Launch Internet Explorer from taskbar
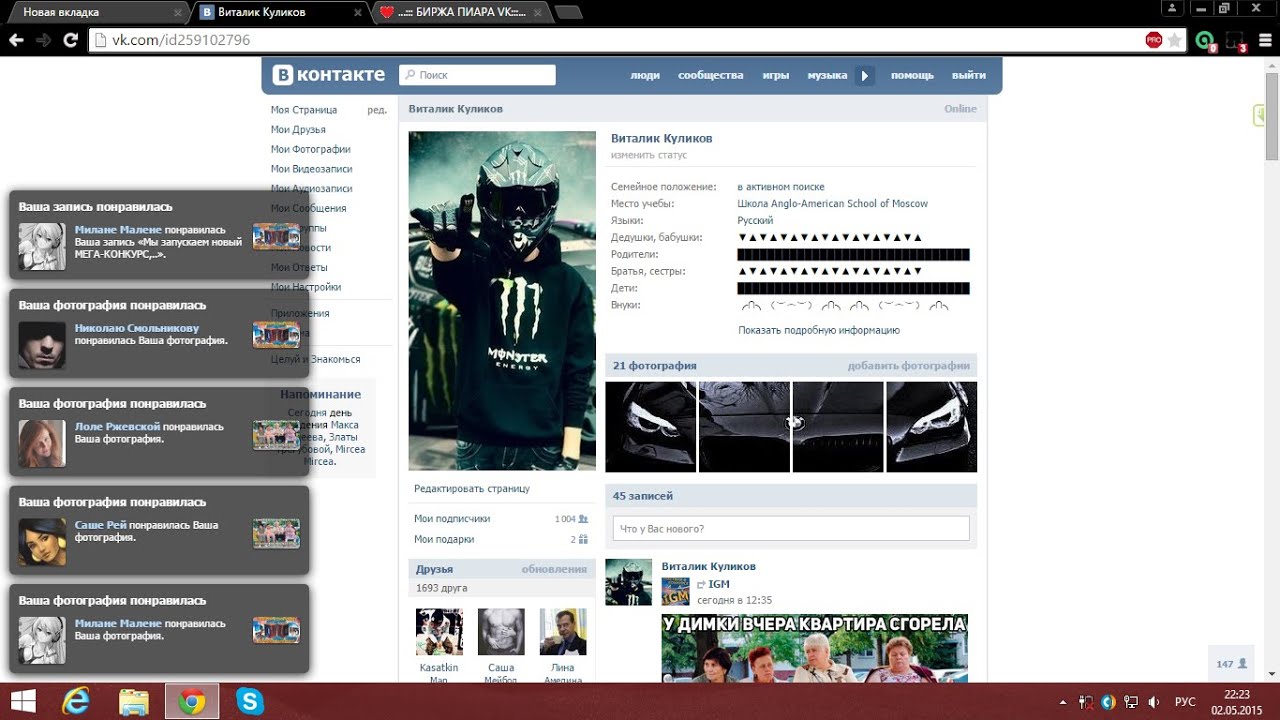 76,701
